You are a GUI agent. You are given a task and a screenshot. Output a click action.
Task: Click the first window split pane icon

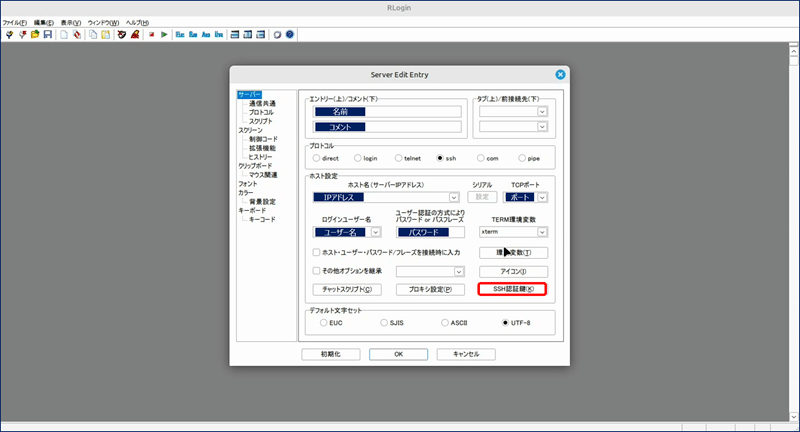tap(235, 35)
